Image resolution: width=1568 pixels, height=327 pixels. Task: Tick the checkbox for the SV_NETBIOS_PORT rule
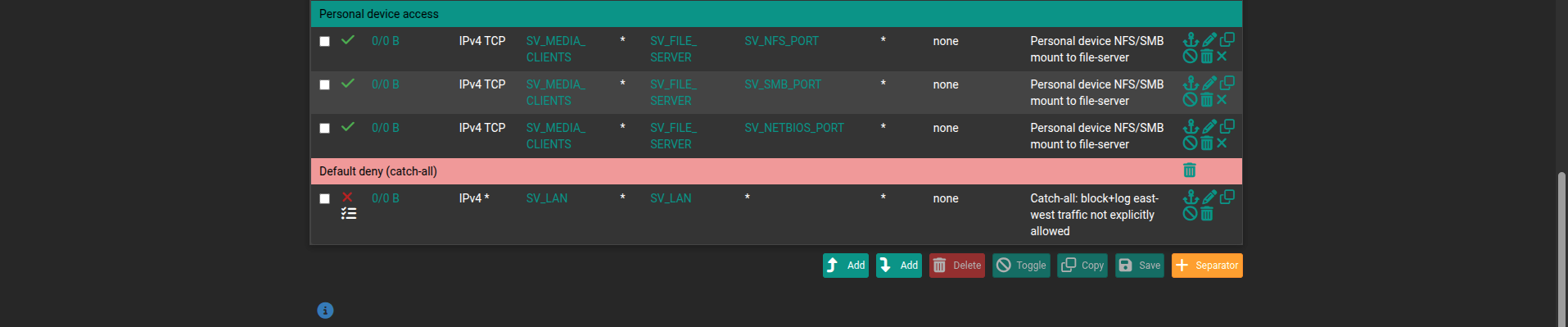point(324,128)
